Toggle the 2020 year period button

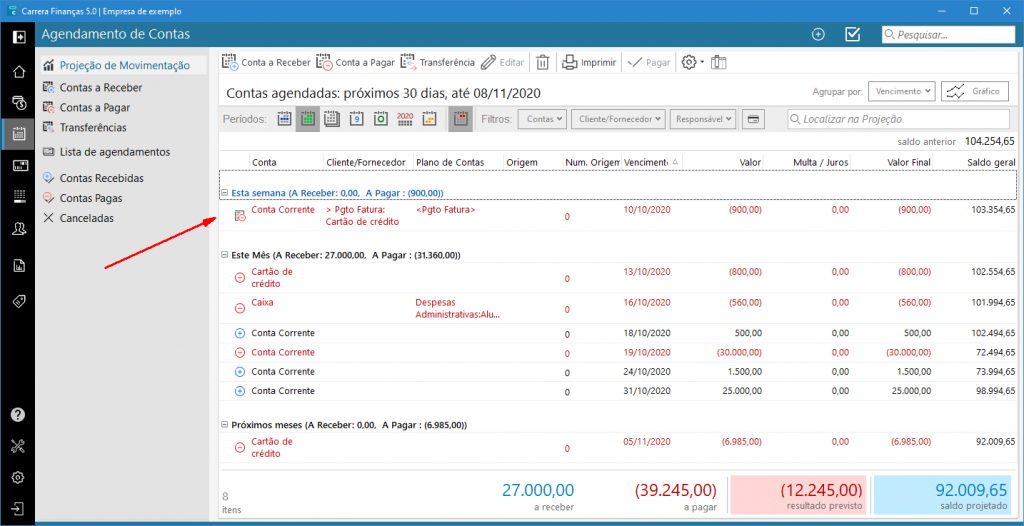pos(405,119)
